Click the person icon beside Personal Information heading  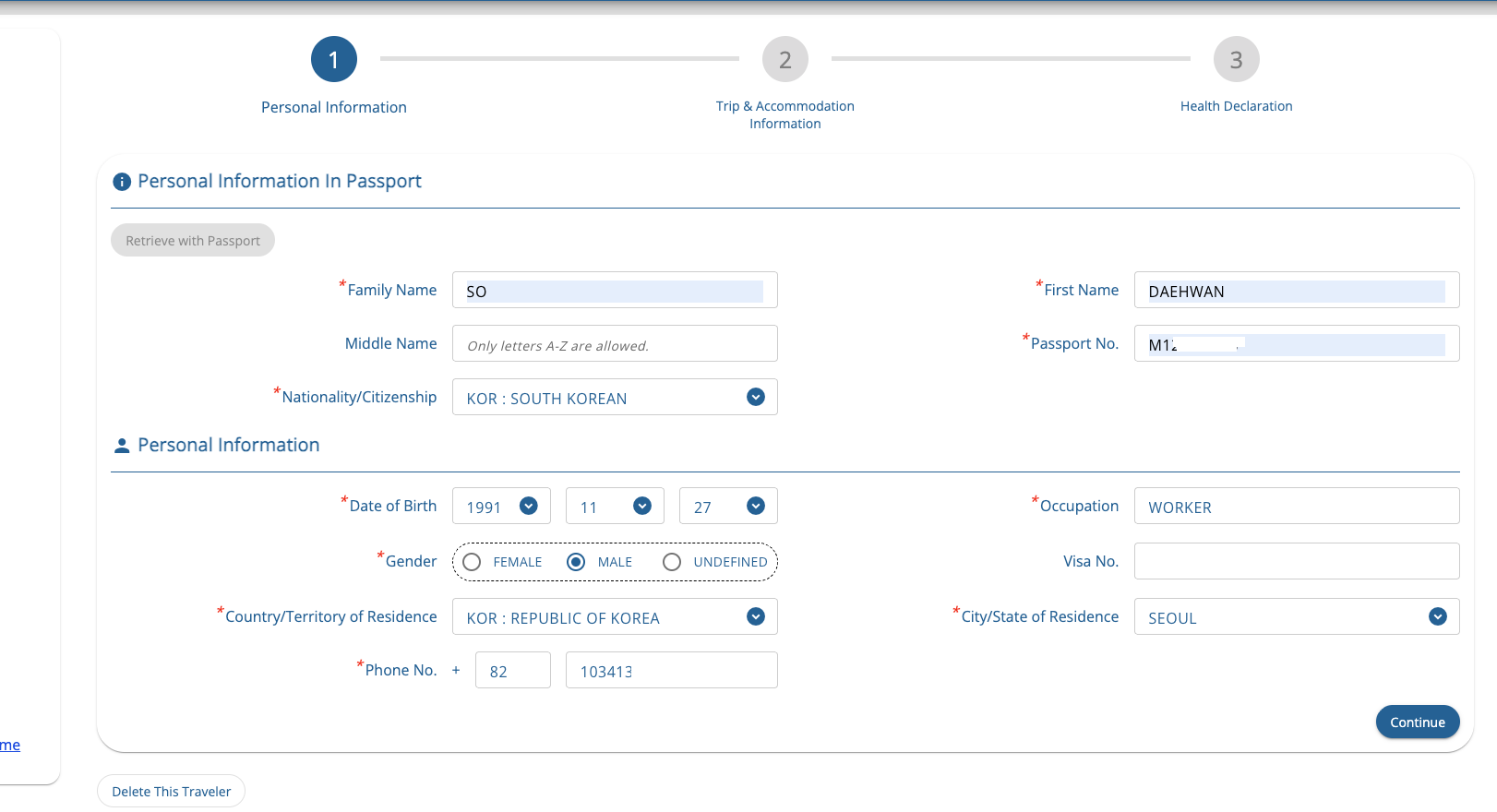pyautogui.click(x=122, y=446)
